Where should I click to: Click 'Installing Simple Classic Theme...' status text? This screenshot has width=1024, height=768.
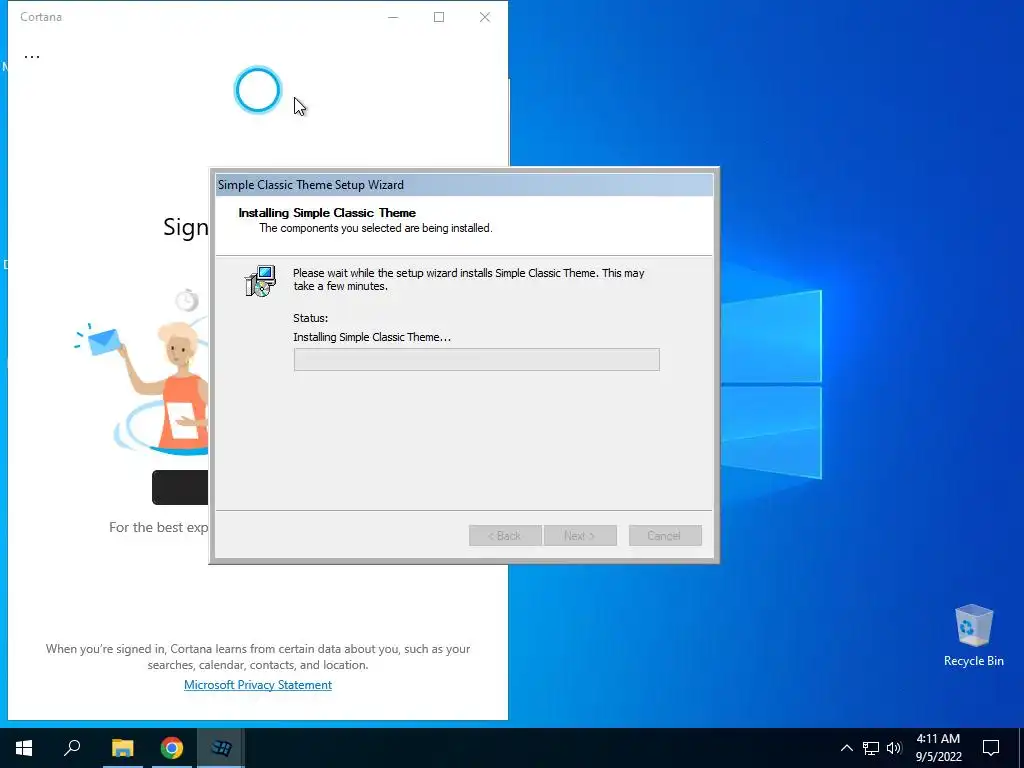[372, 337]
